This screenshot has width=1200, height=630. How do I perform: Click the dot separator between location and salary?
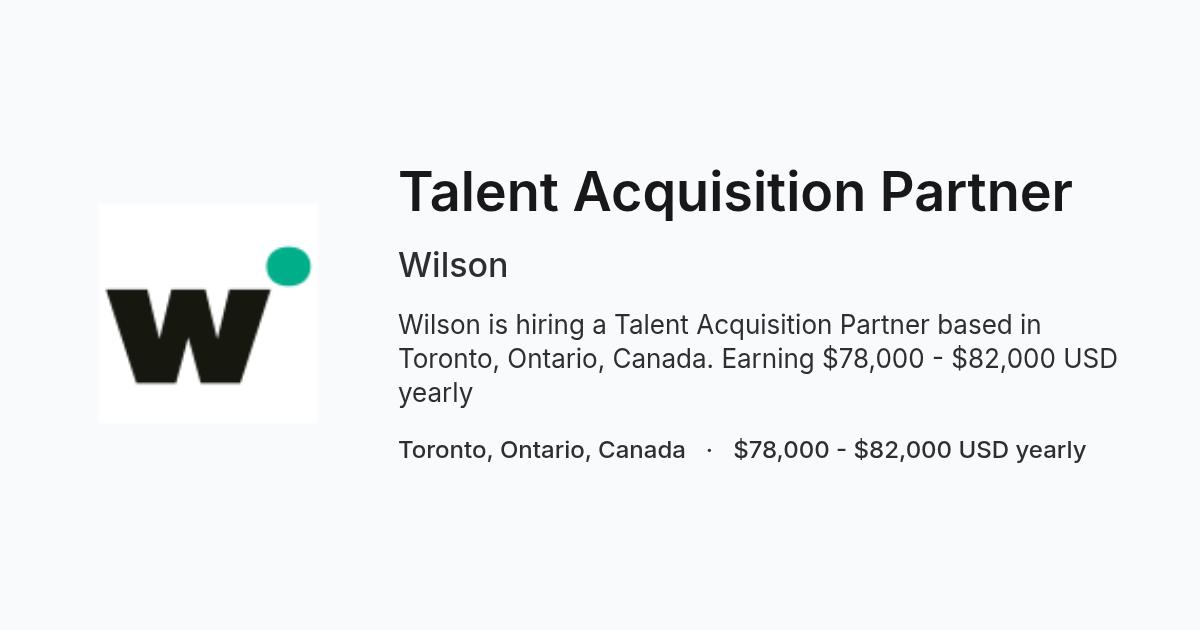coord(709,450)
